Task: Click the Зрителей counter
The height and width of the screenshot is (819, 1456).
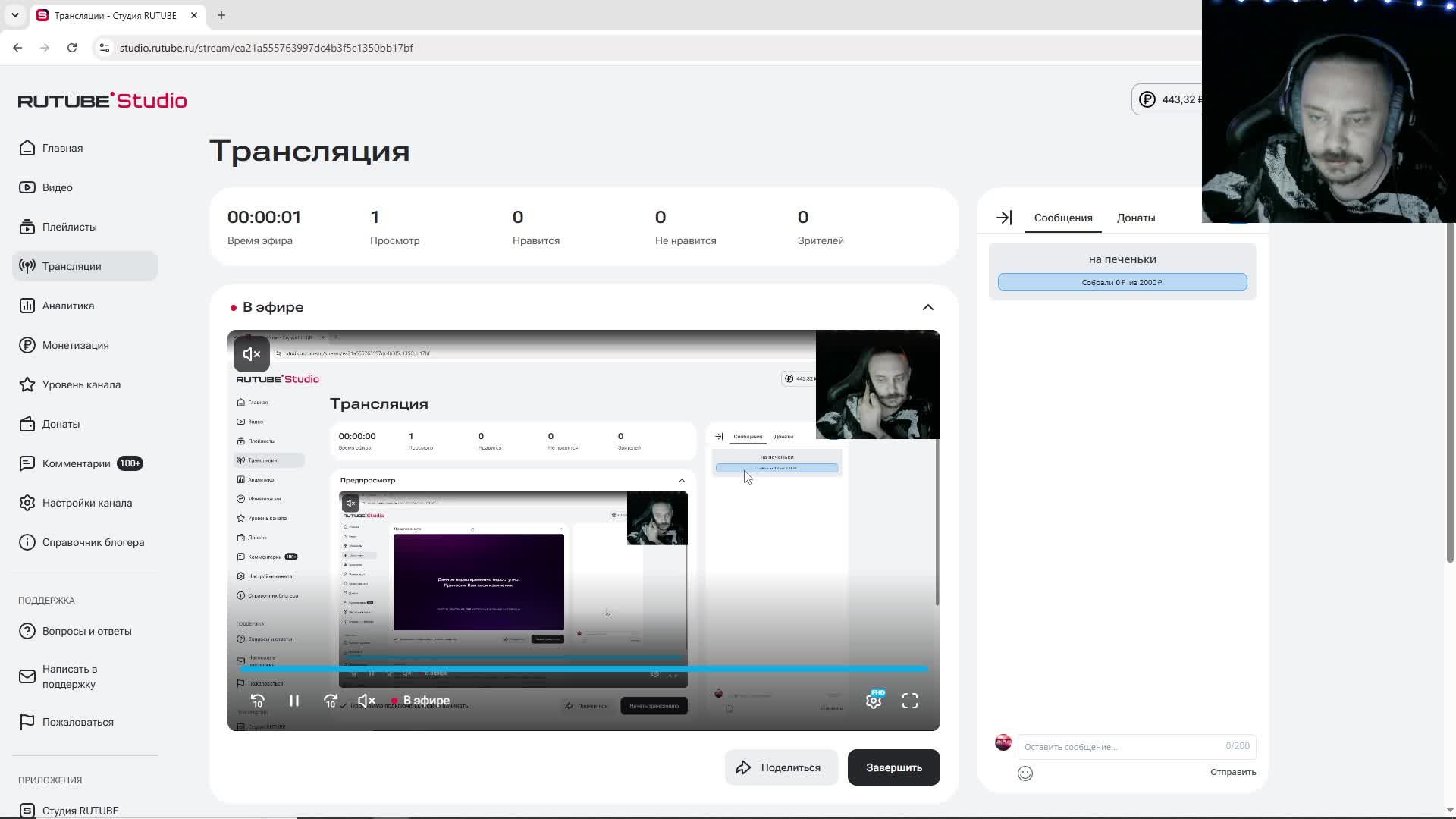Action: (x=821, y=228)
